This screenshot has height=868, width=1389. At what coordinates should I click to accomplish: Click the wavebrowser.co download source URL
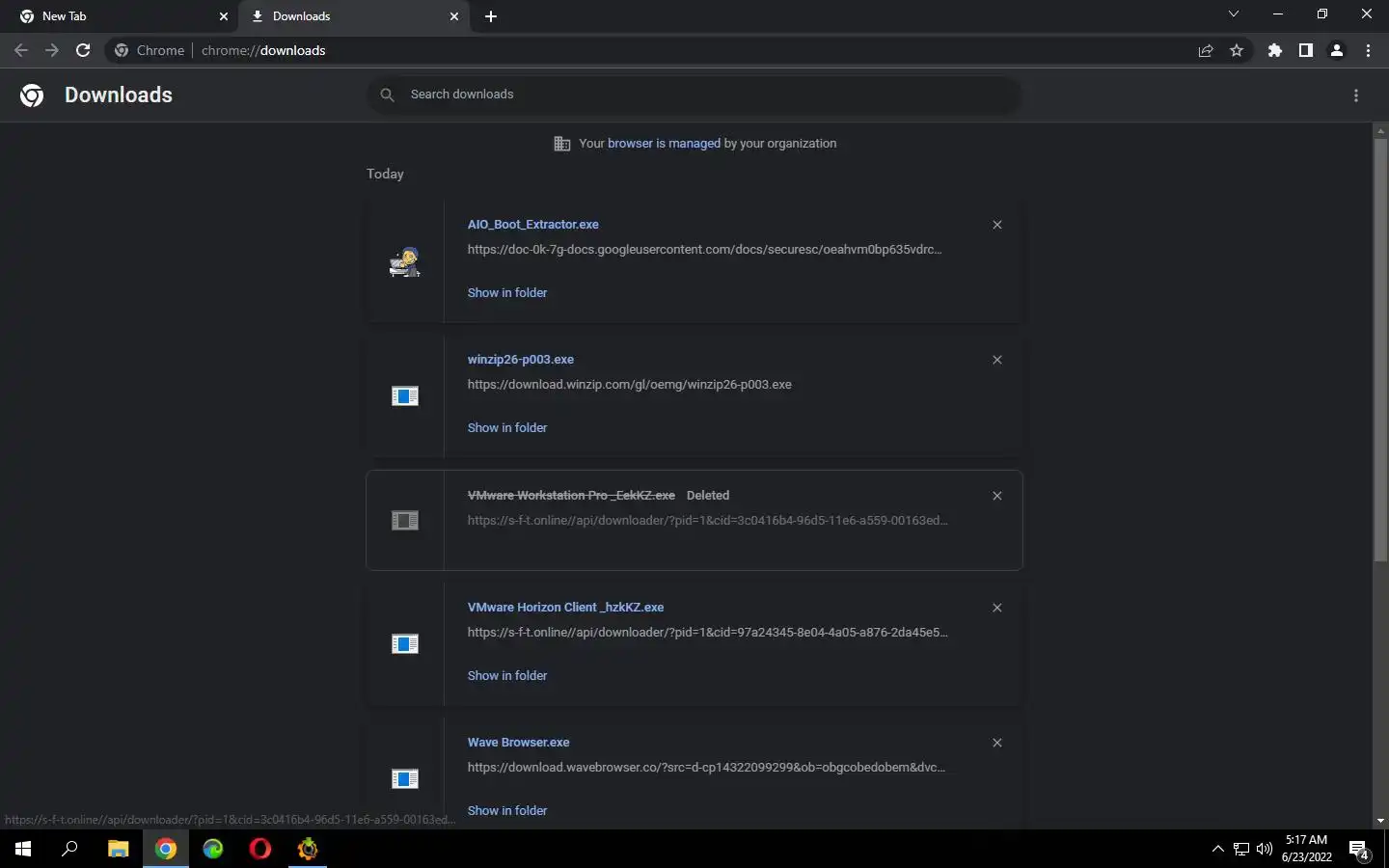tap(706, 768)
